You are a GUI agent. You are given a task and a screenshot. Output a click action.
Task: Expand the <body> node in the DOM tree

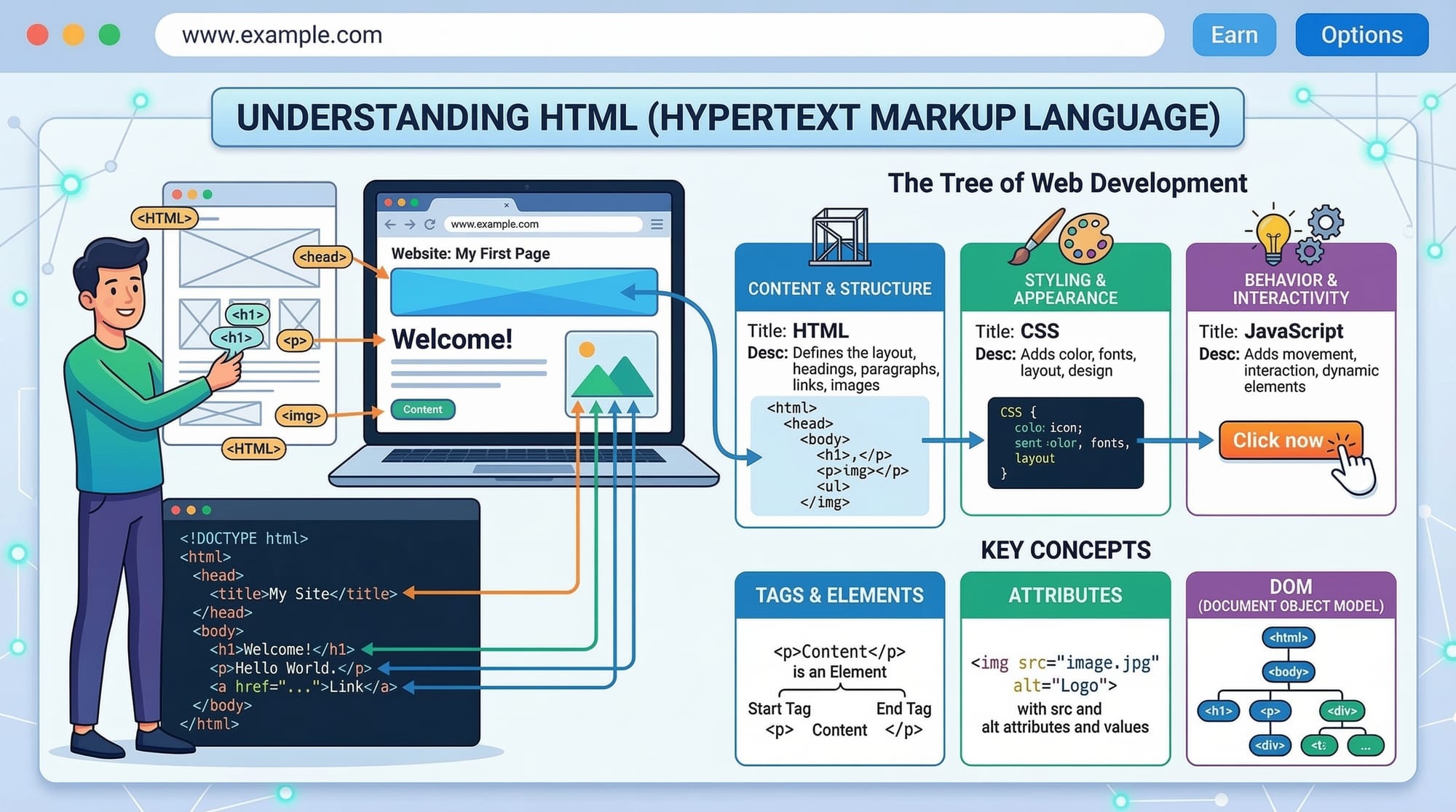point(1288,672)
